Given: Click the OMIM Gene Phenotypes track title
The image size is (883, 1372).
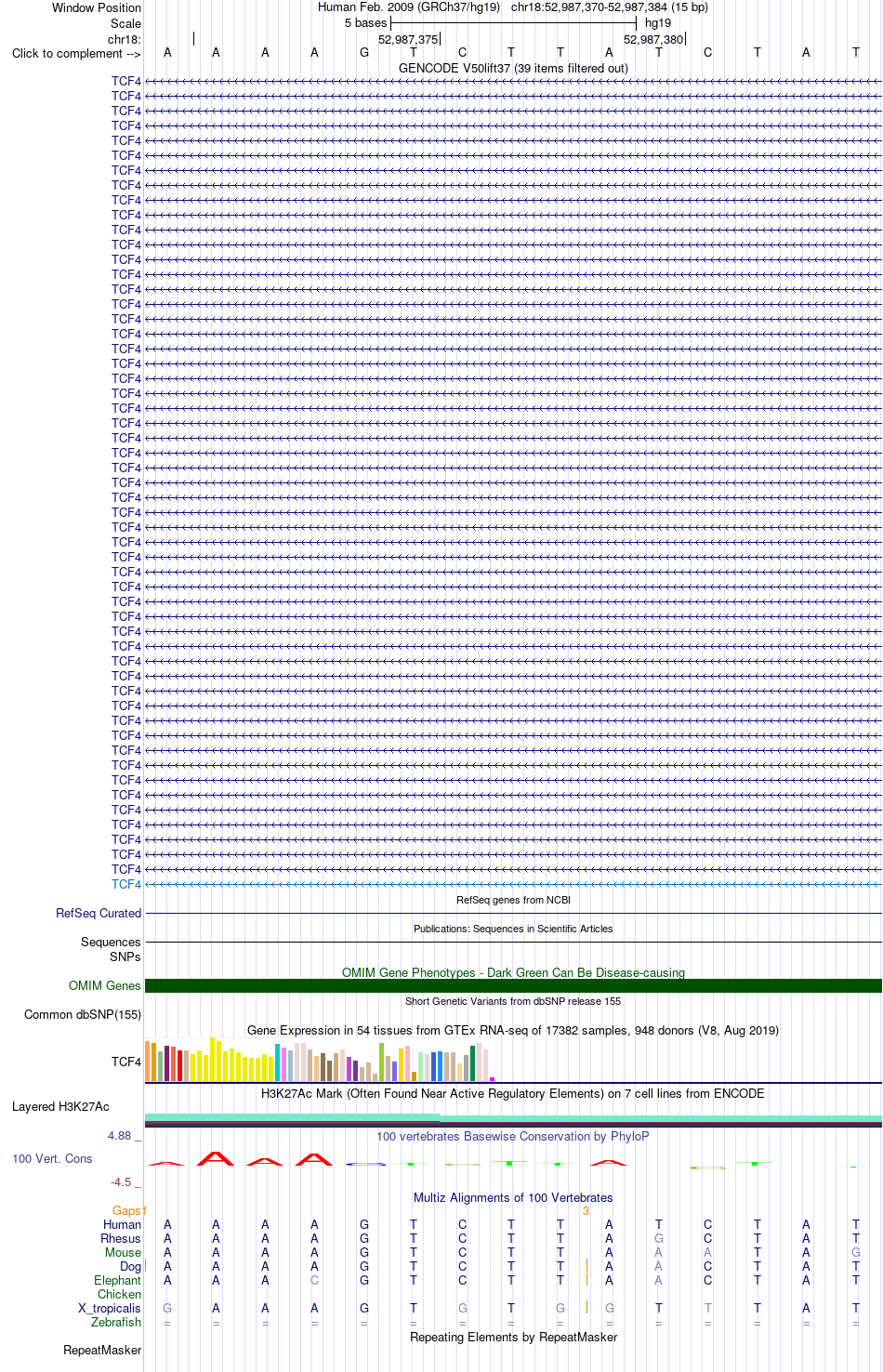Looking at the screenshot, I should [513, 972].
